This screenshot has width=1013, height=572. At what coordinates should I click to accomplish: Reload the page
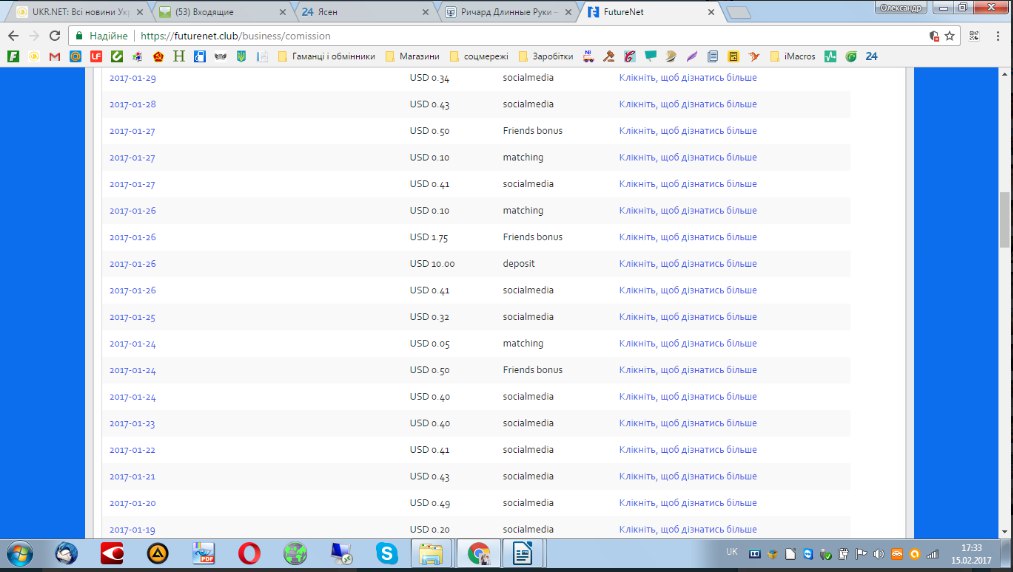[x=58, y=35]
